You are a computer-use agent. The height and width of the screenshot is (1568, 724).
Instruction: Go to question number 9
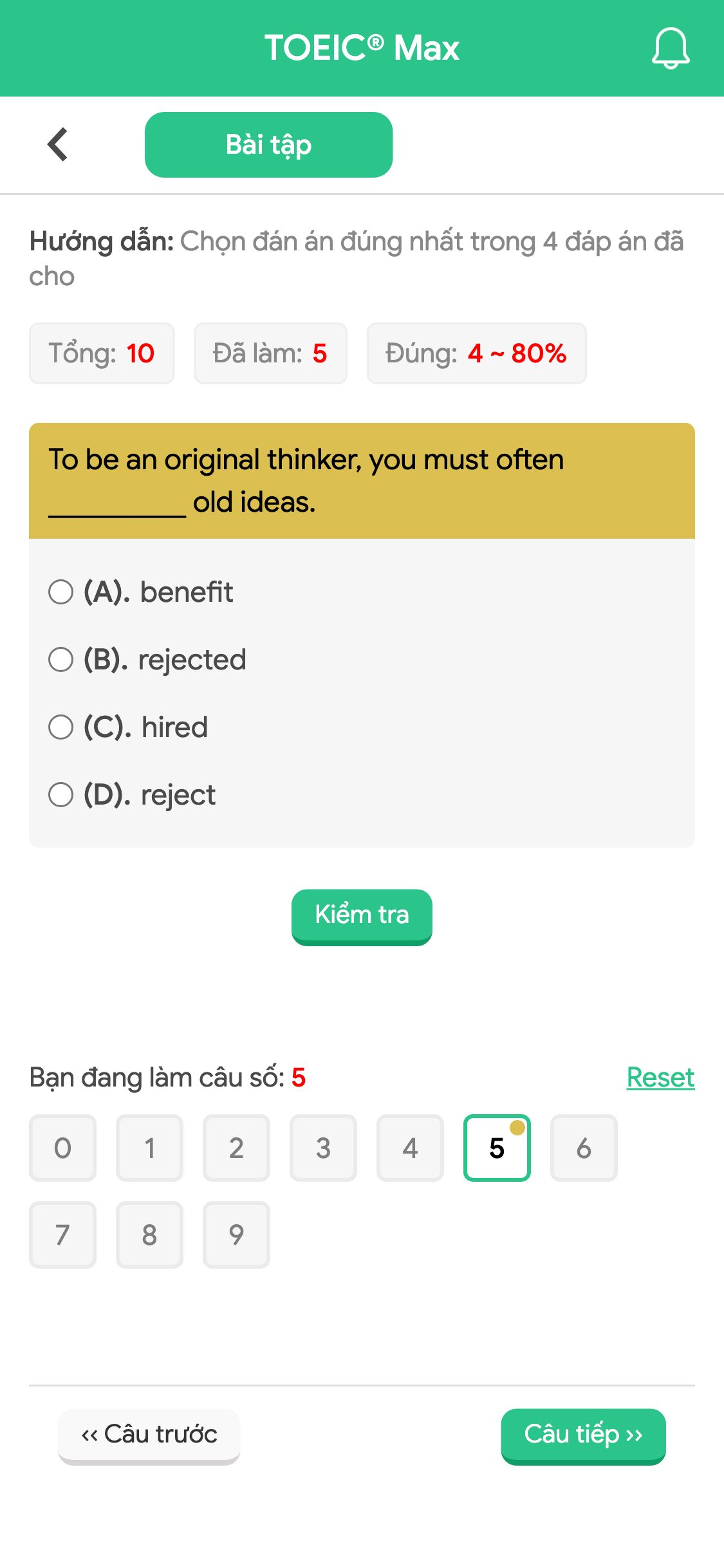(x=236, y=1235)
